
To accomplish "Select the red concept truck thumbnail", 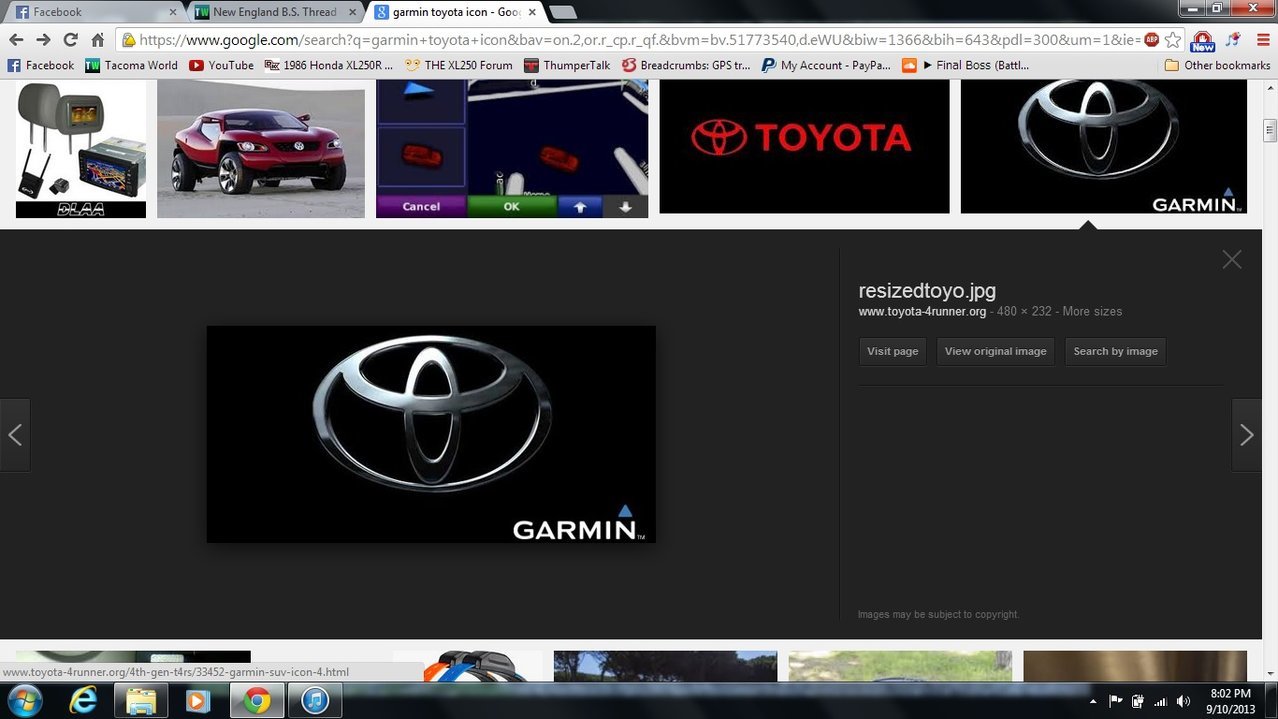I will [261, 148].
